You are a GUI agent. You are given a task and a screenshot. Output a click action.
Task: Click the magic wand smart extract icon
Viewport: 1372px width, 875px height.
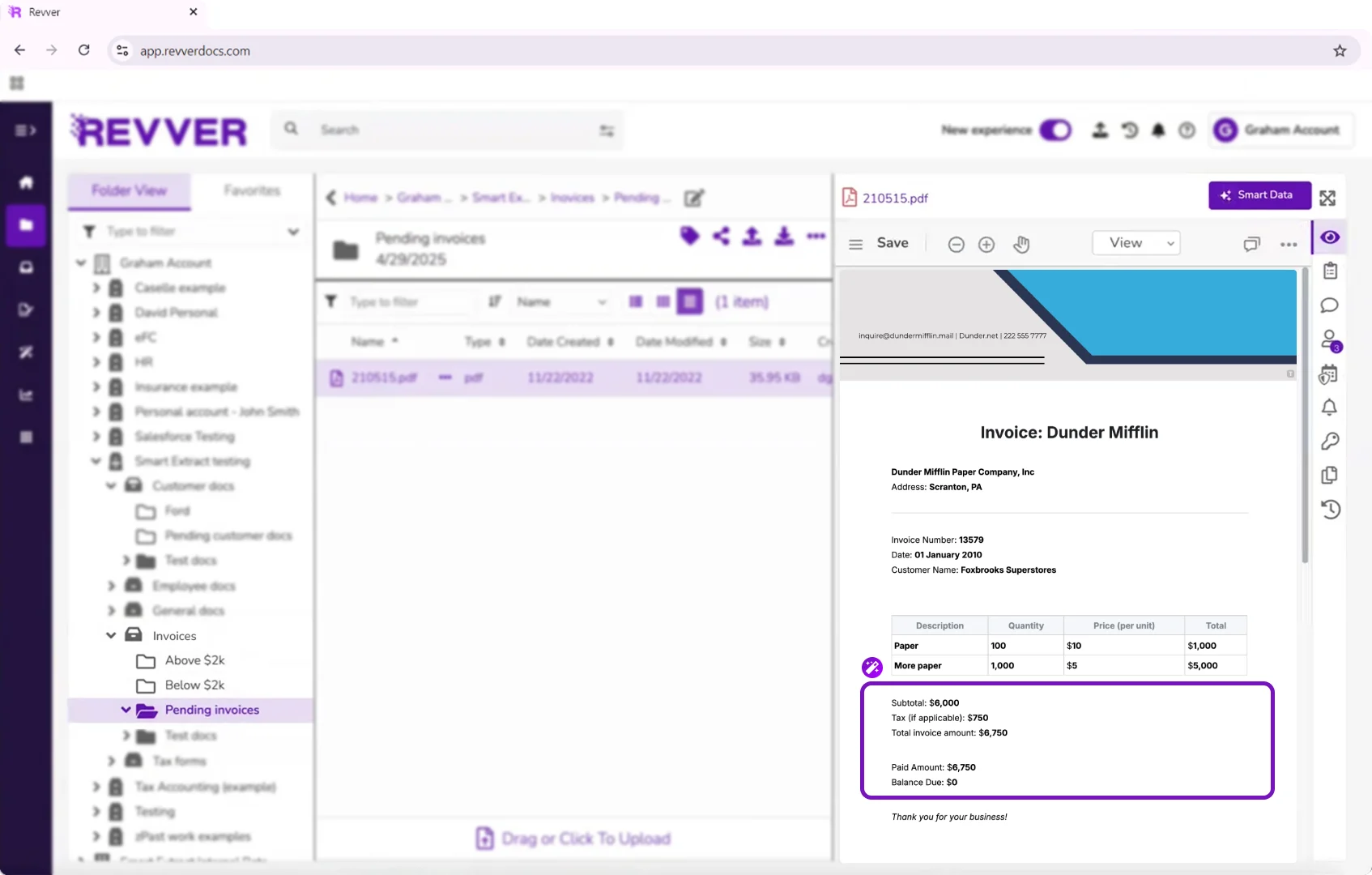872,667
